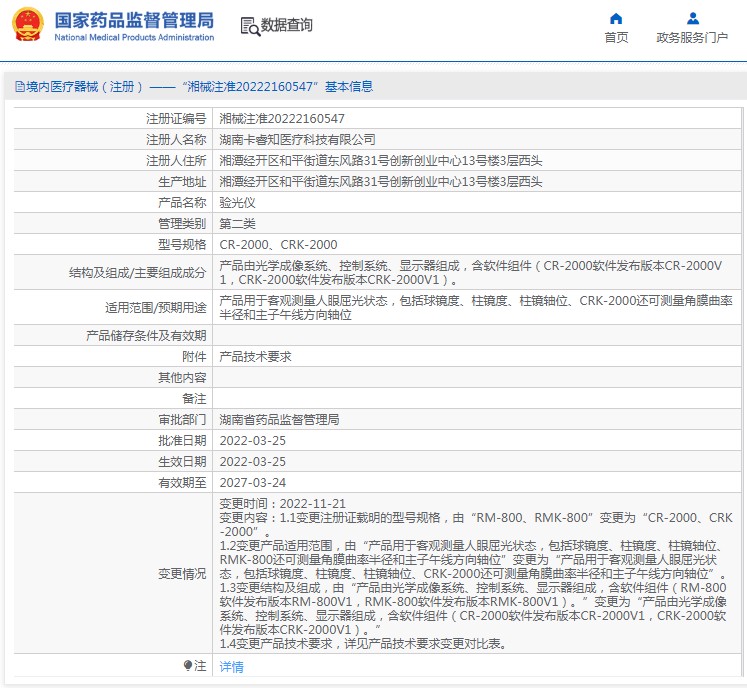This screenshot has height=688, width=747.
Task: Click the intended use text 产品用于客观测量
Action: [476, 308]
